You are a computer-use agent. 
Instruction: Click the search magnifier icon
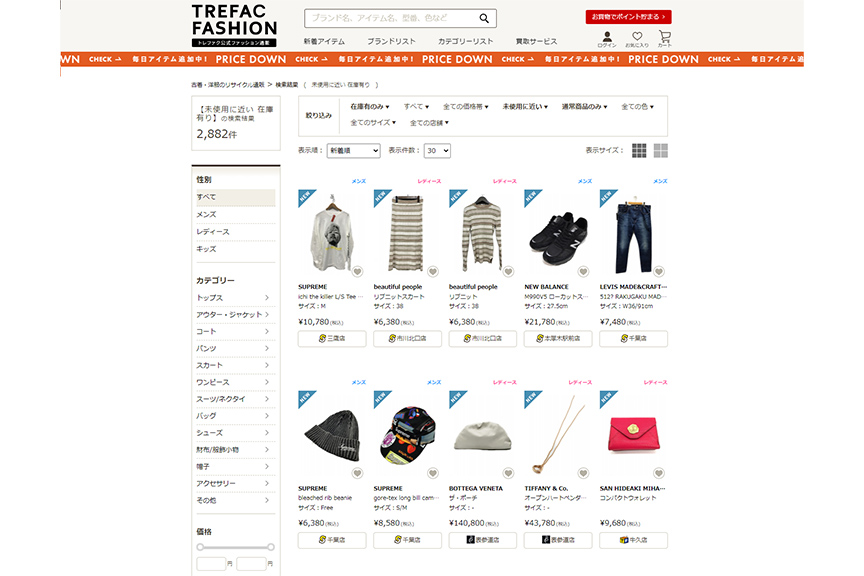(x=484, y=18)
